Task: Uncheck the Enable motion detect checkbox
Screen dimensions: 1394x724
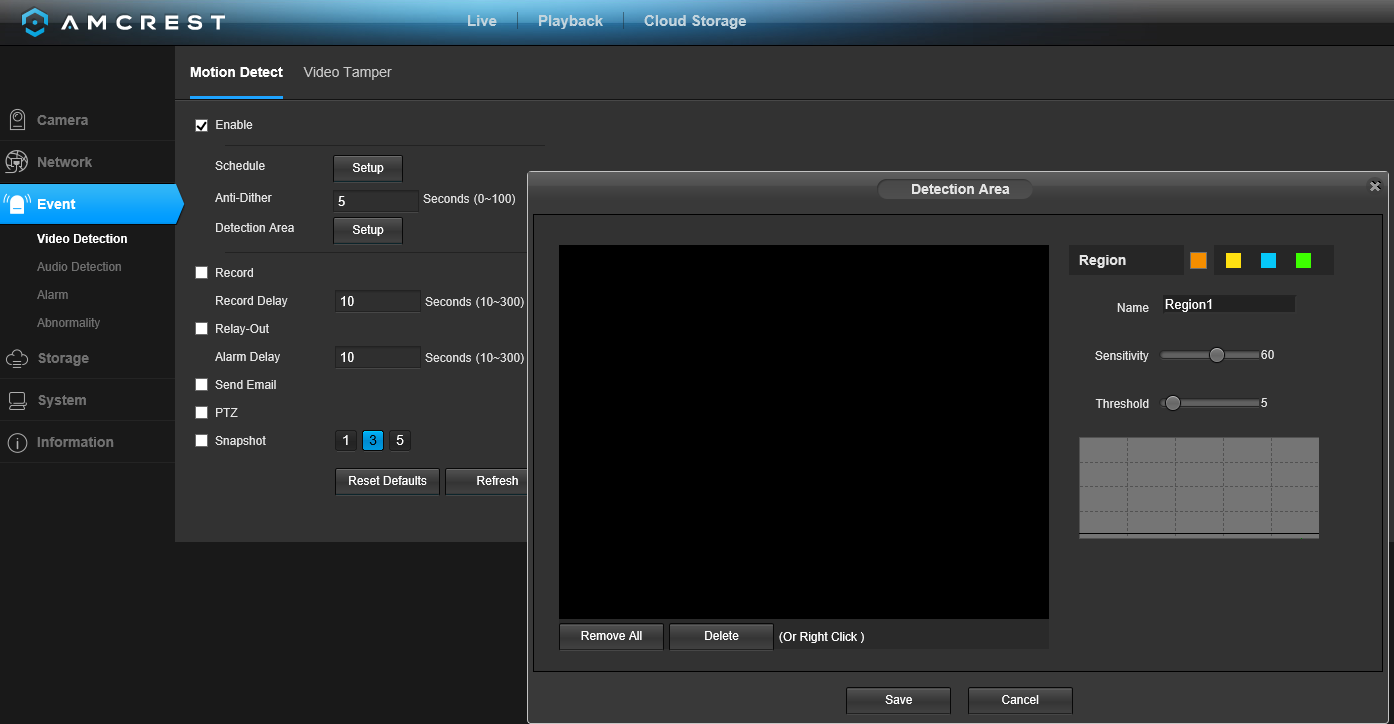Action: [201, 125]
